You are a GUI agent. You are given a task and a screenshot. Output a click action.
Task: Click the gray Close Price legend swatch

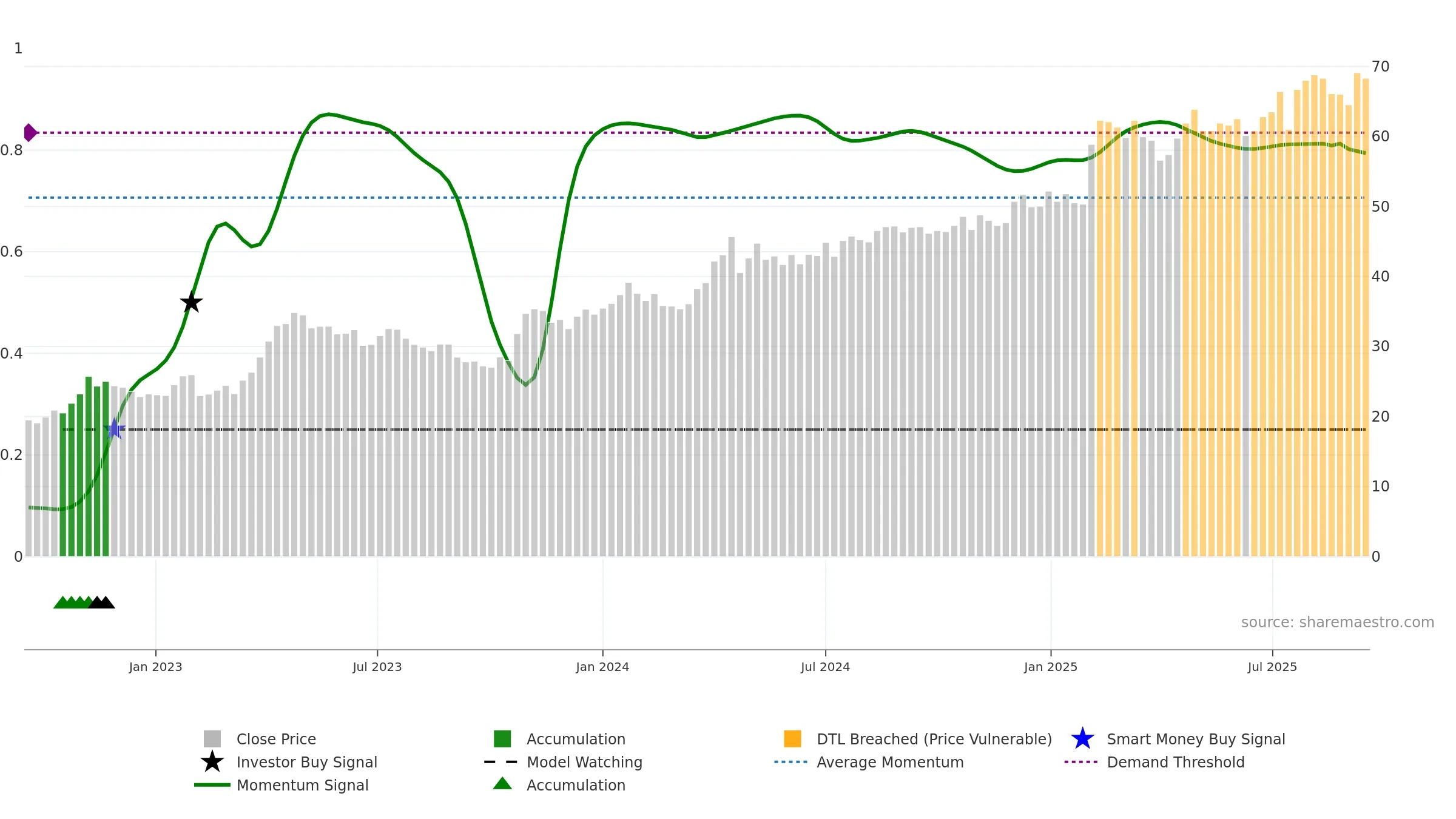tap(212, 739)
